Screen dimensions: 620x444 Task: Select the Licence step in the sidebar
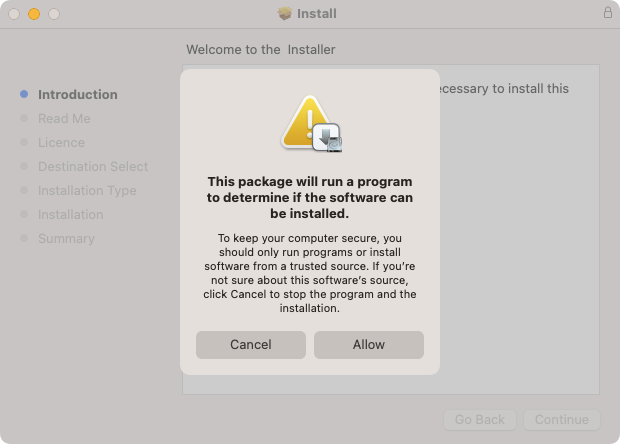click(61, 142)
